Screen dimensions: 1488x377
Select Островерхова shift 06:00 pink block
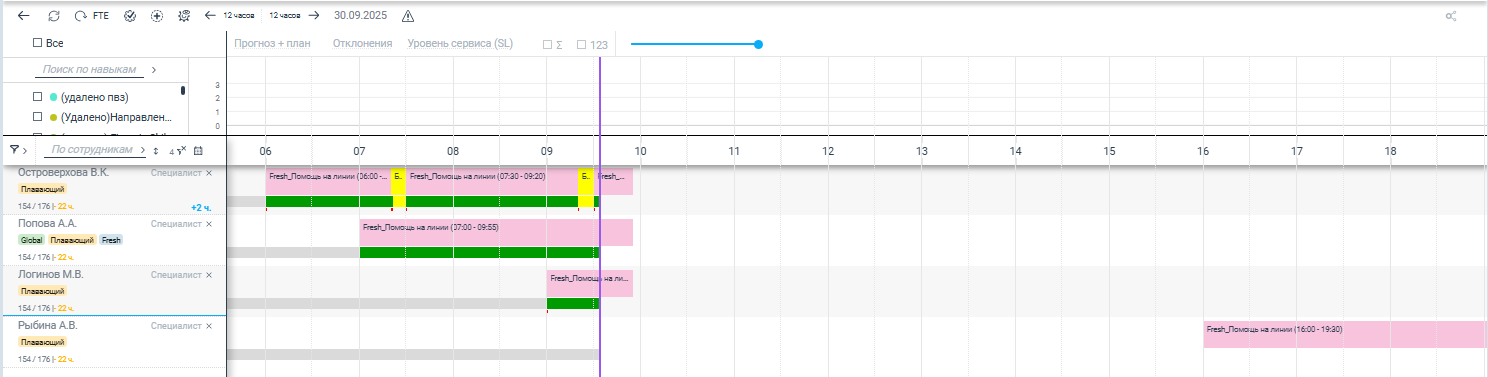point(329,182)
